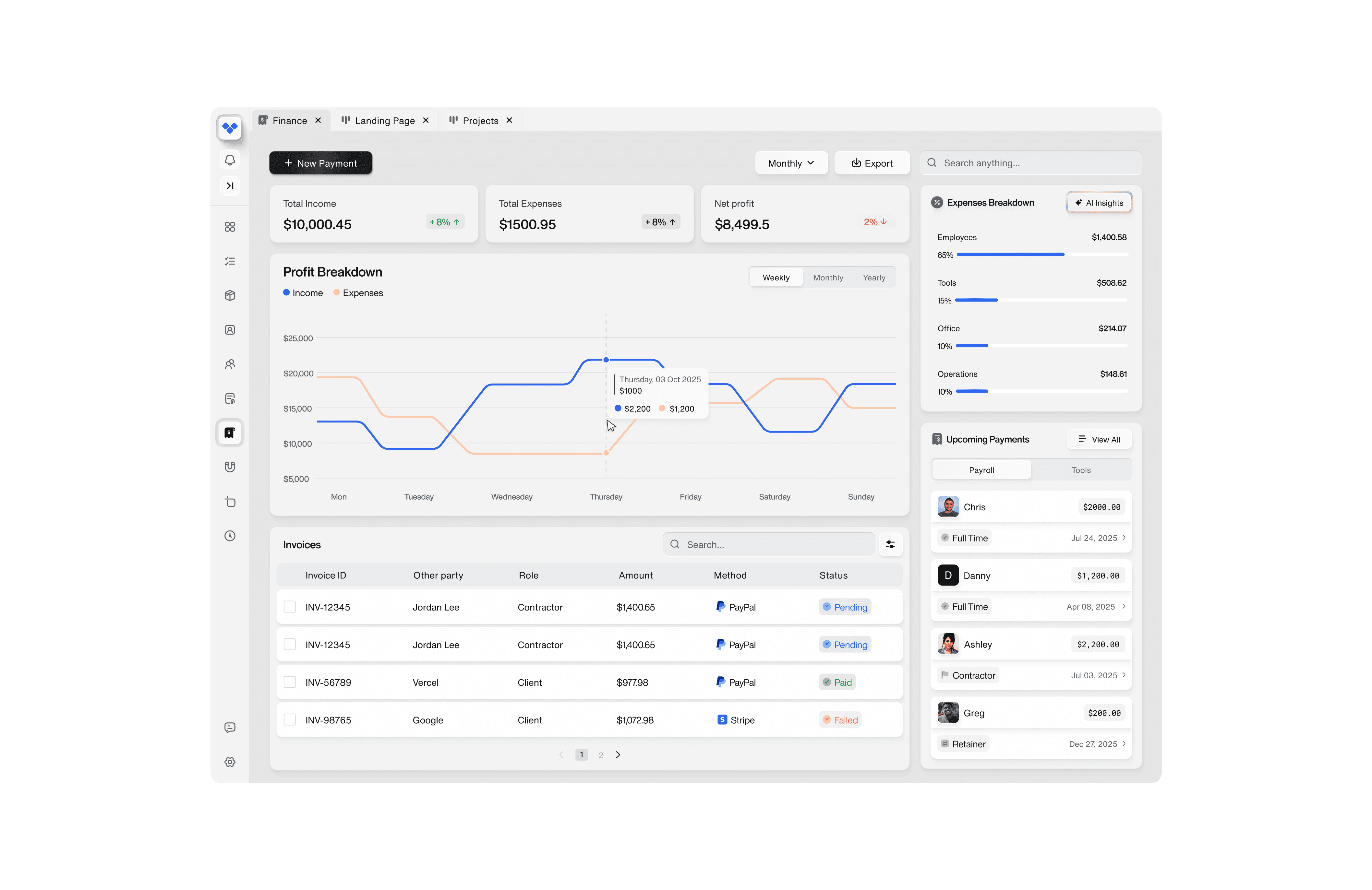The height and width of the screenshot is (890, 1372).
Task: Select the Yearly profit breakdown tab
Action: point(873,277)
